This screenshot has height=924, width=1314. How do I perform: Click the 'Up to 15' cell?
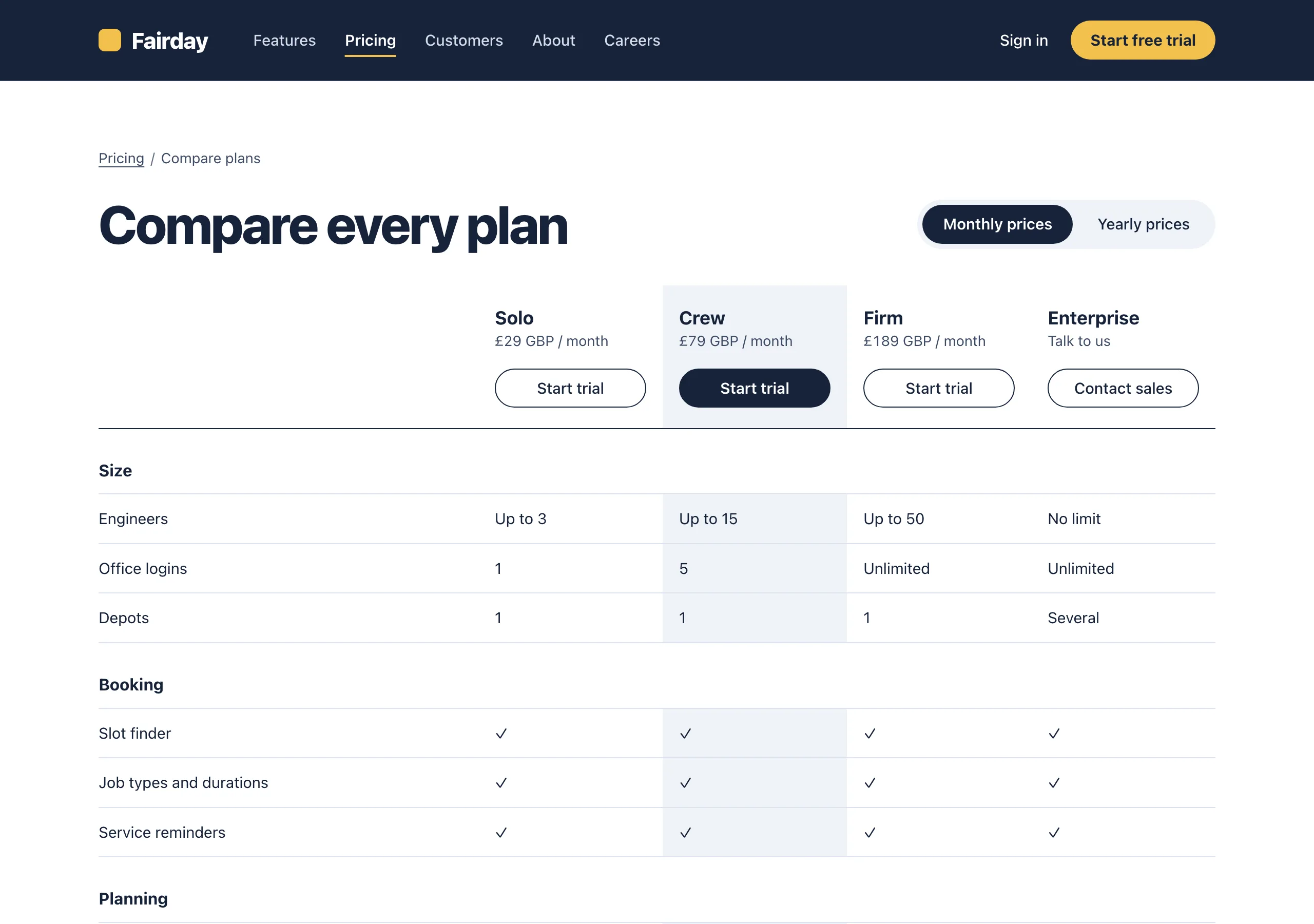[x=708, y=518]
